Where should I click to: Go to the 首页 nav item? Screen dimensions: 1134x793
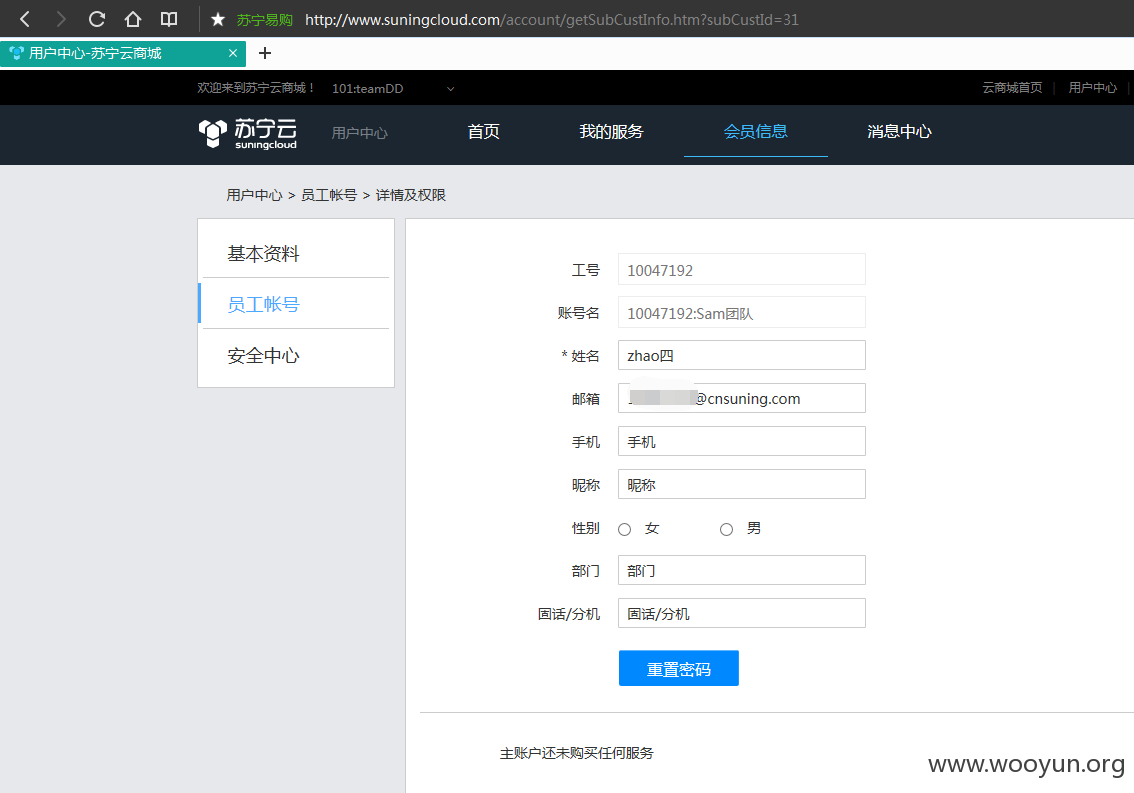(x=483, y=131)
